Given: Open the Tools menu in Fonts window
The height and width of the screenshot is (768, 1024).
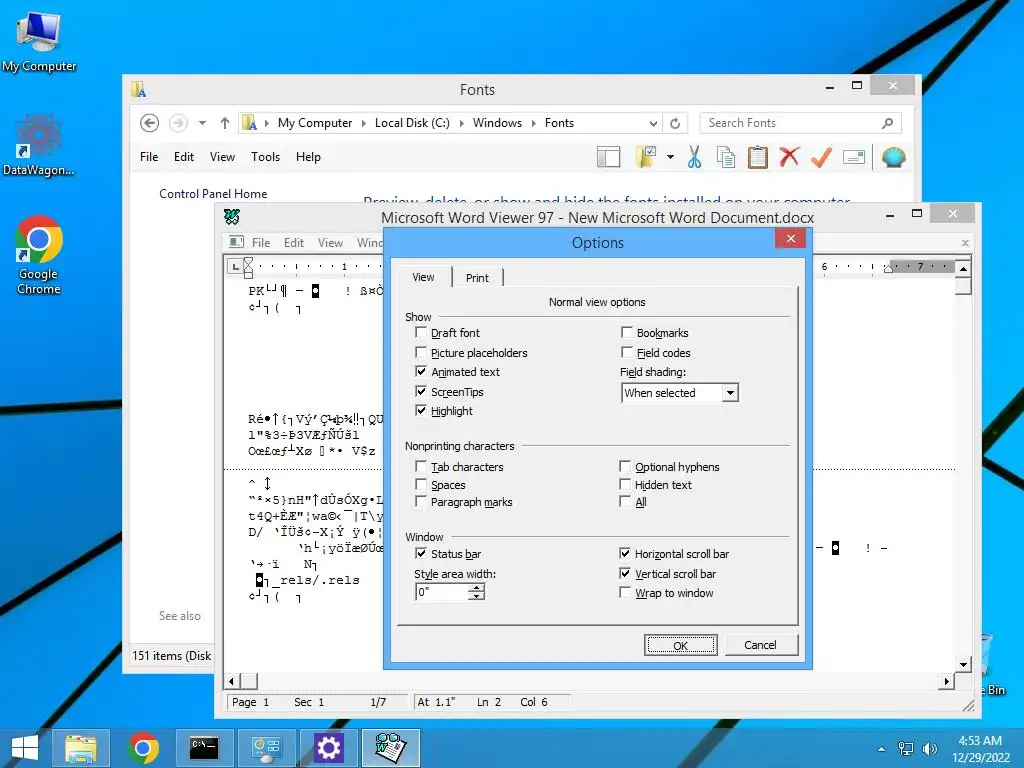Looking at the screenshot, I should (x=265, y=157).
